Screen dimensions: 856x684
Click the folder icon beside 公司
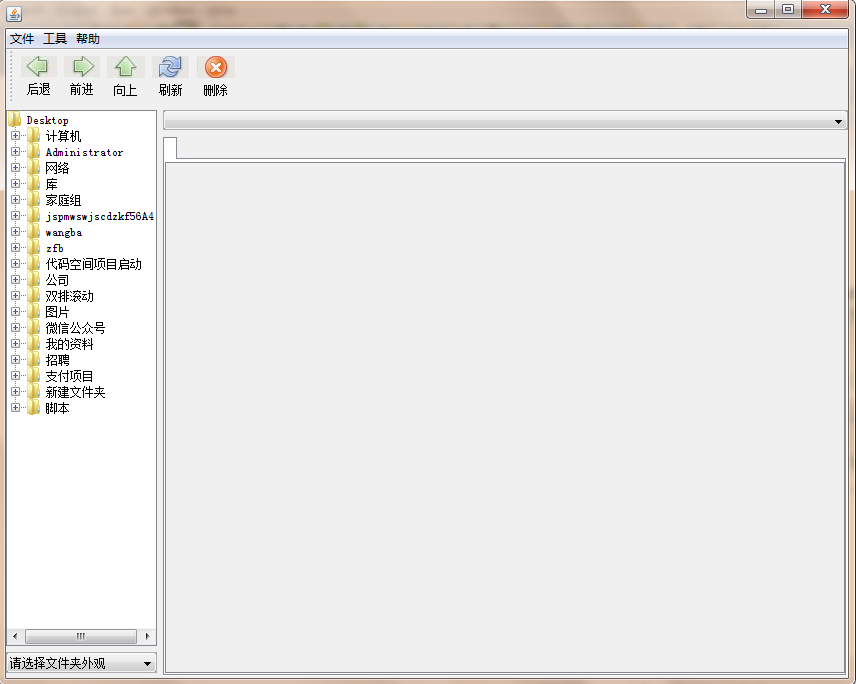34,279
